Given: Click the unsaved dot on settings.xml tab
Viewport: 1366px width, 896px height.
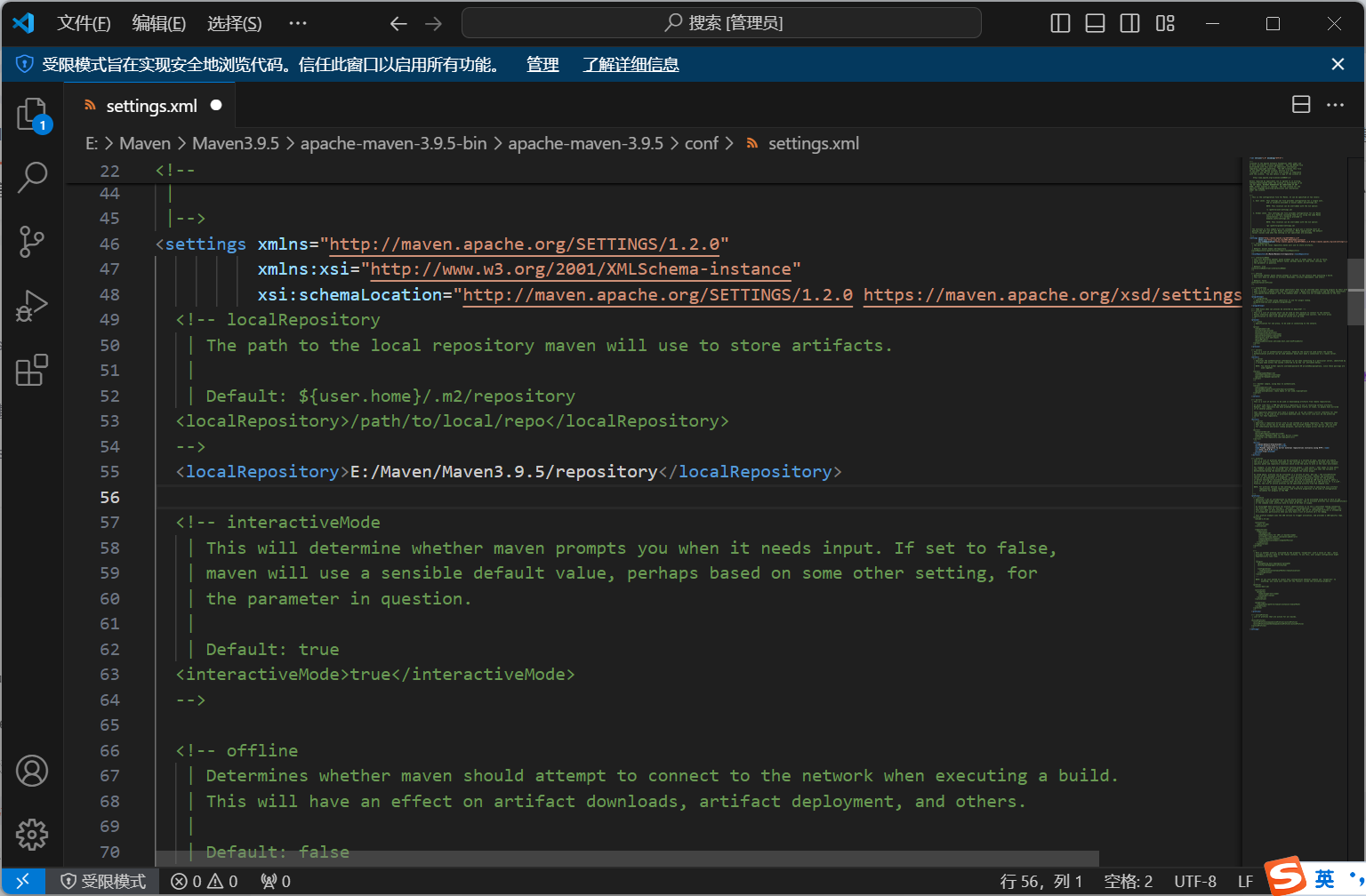Looking at the screenshot, I should click(216, 105).
